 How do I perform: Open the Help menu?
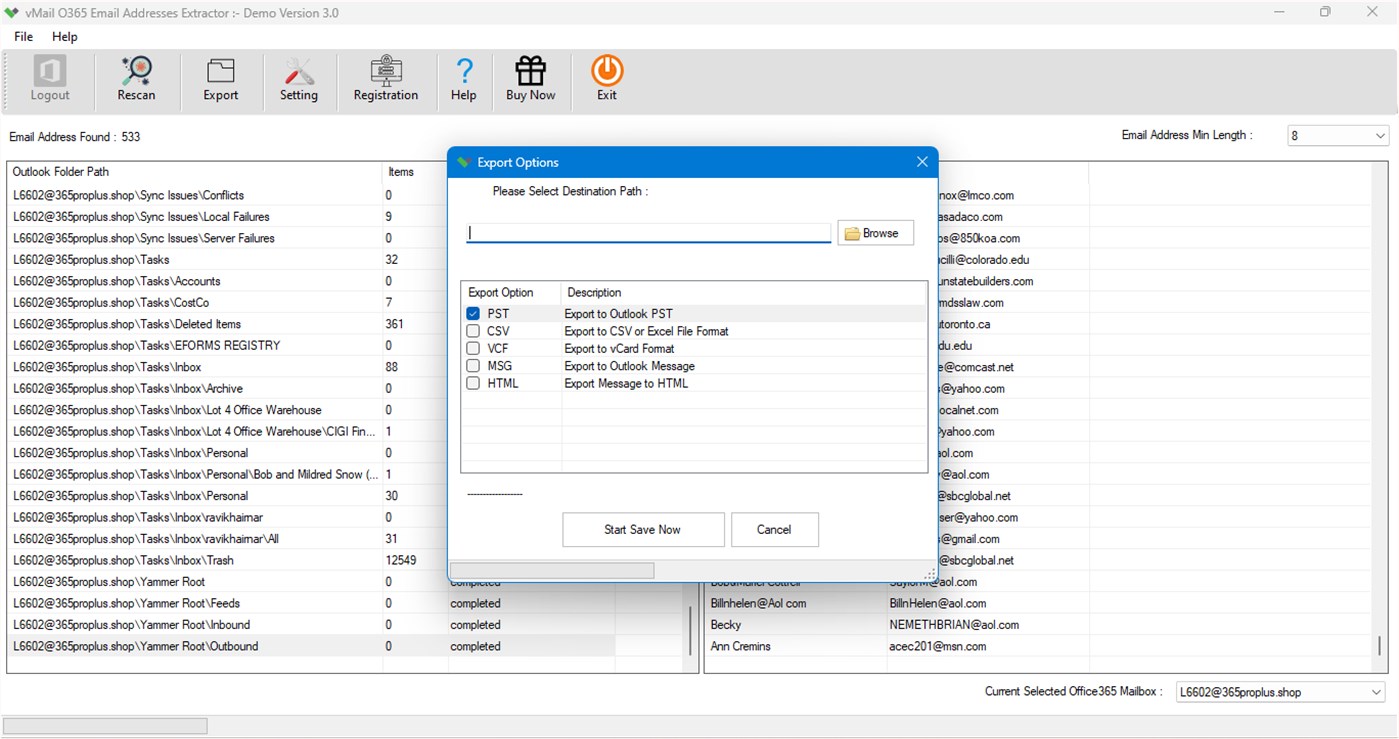pos(64,36)
